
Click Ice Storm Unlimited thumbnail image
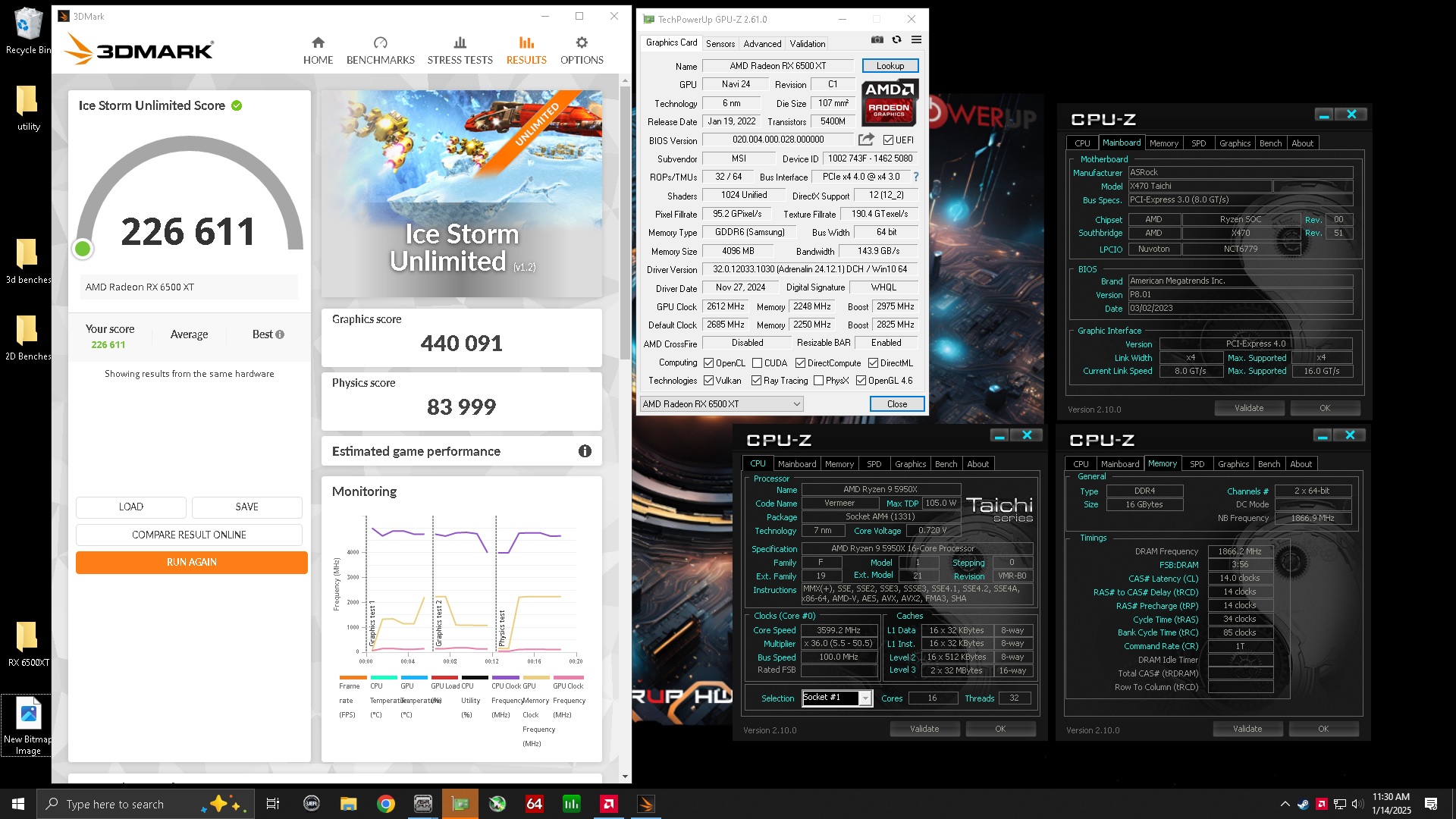point(462,194)
